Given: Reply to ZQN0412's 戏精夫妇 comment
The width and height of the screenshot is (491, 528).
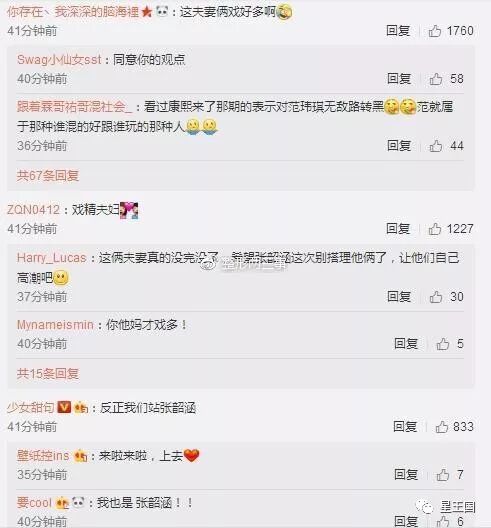Looking at the screenshot, I should (x=398, y=229).
